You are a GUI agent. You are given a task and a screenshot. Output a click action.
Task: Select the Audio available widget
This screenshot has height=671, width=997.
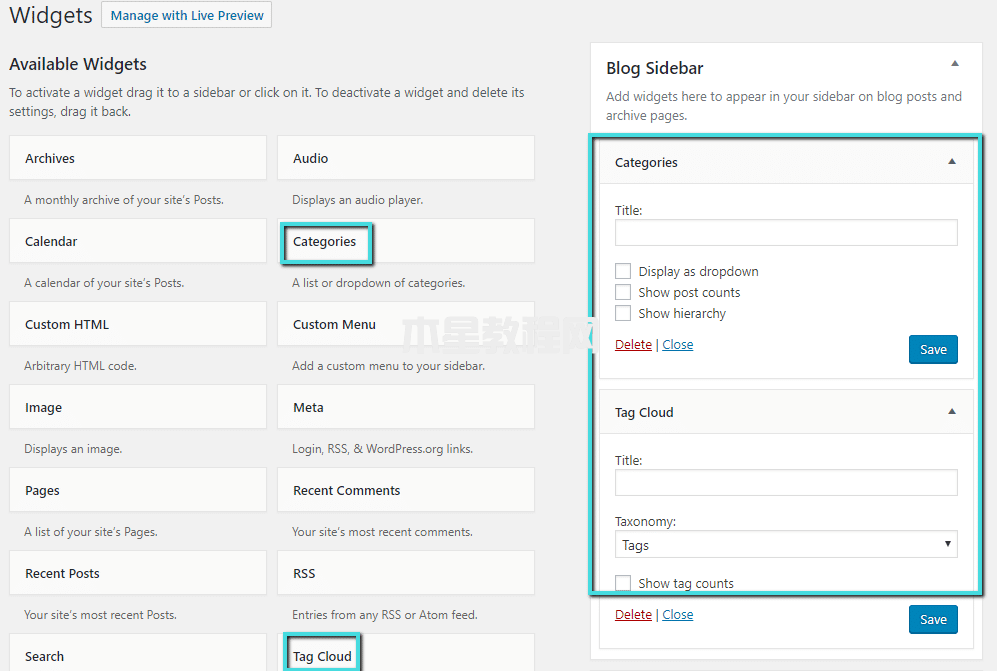point(406,158)
